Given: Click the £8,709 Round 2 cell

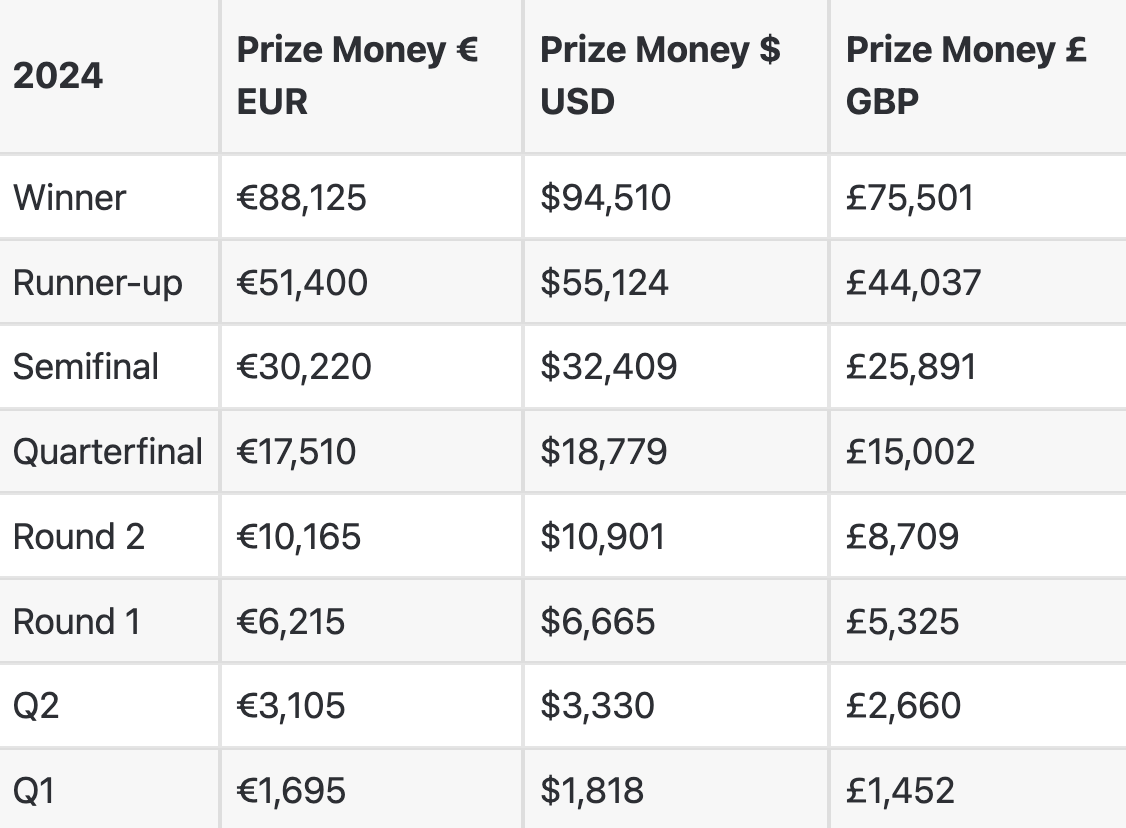Looking at the screenshot, I should pos(903,536).
